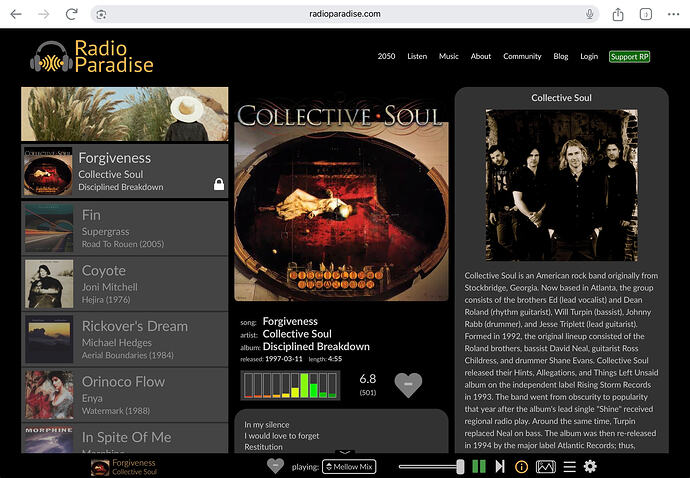
Task: Toggle favorite heart next to 6.8 rating
Action: [x=408, y=385]
